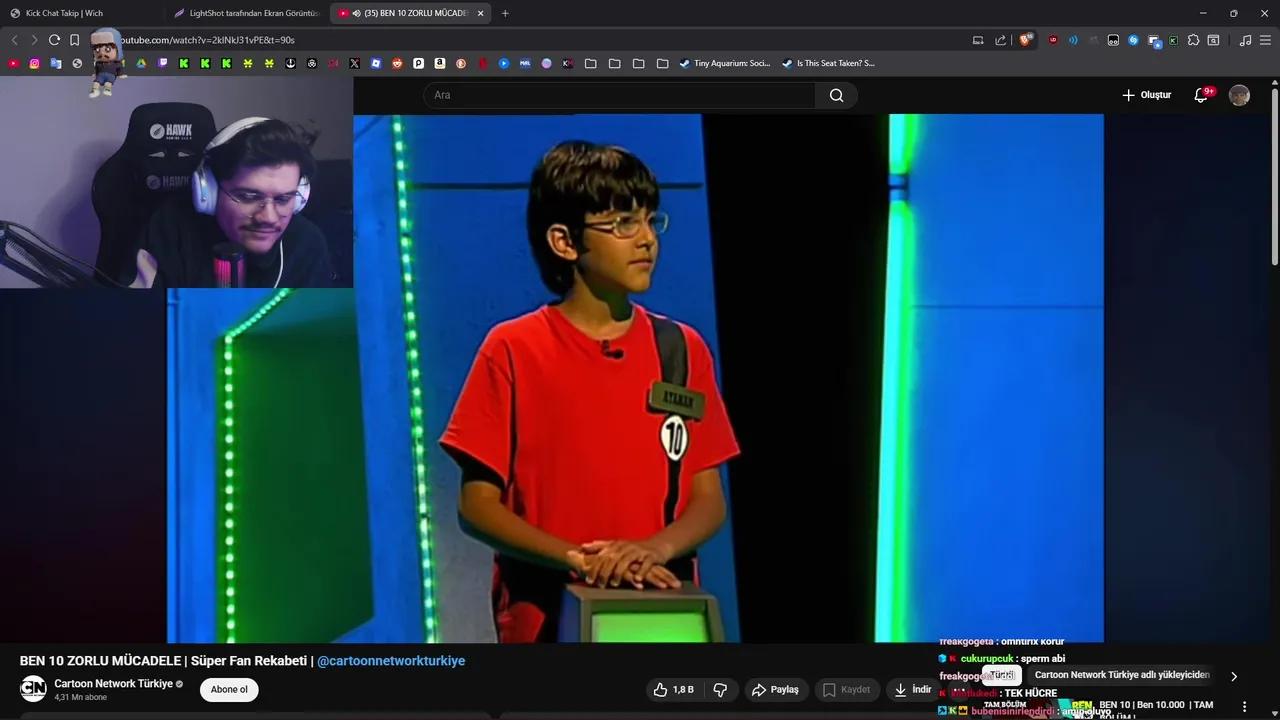Open Is This Seat Taken? bookmark
This screenshot has width=1280, height=720.
tap(828, 63)
